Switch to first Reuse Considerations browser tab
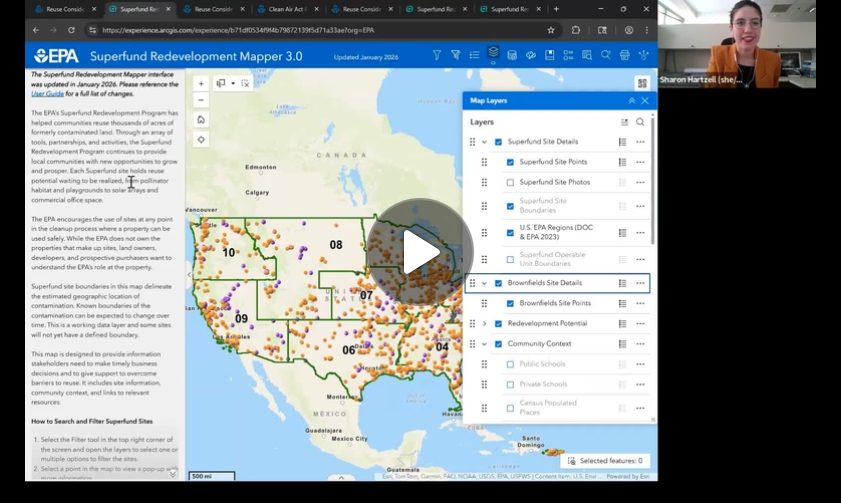This screenshot has width=841, height=503. 65,9
